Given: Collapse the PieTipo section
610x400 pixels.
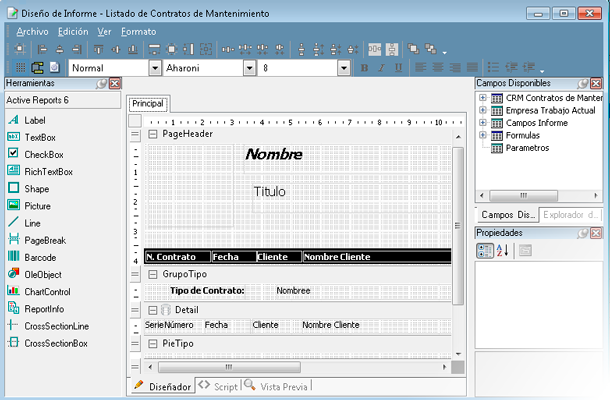Looking at the screenshot, I should tap(153, 344).
